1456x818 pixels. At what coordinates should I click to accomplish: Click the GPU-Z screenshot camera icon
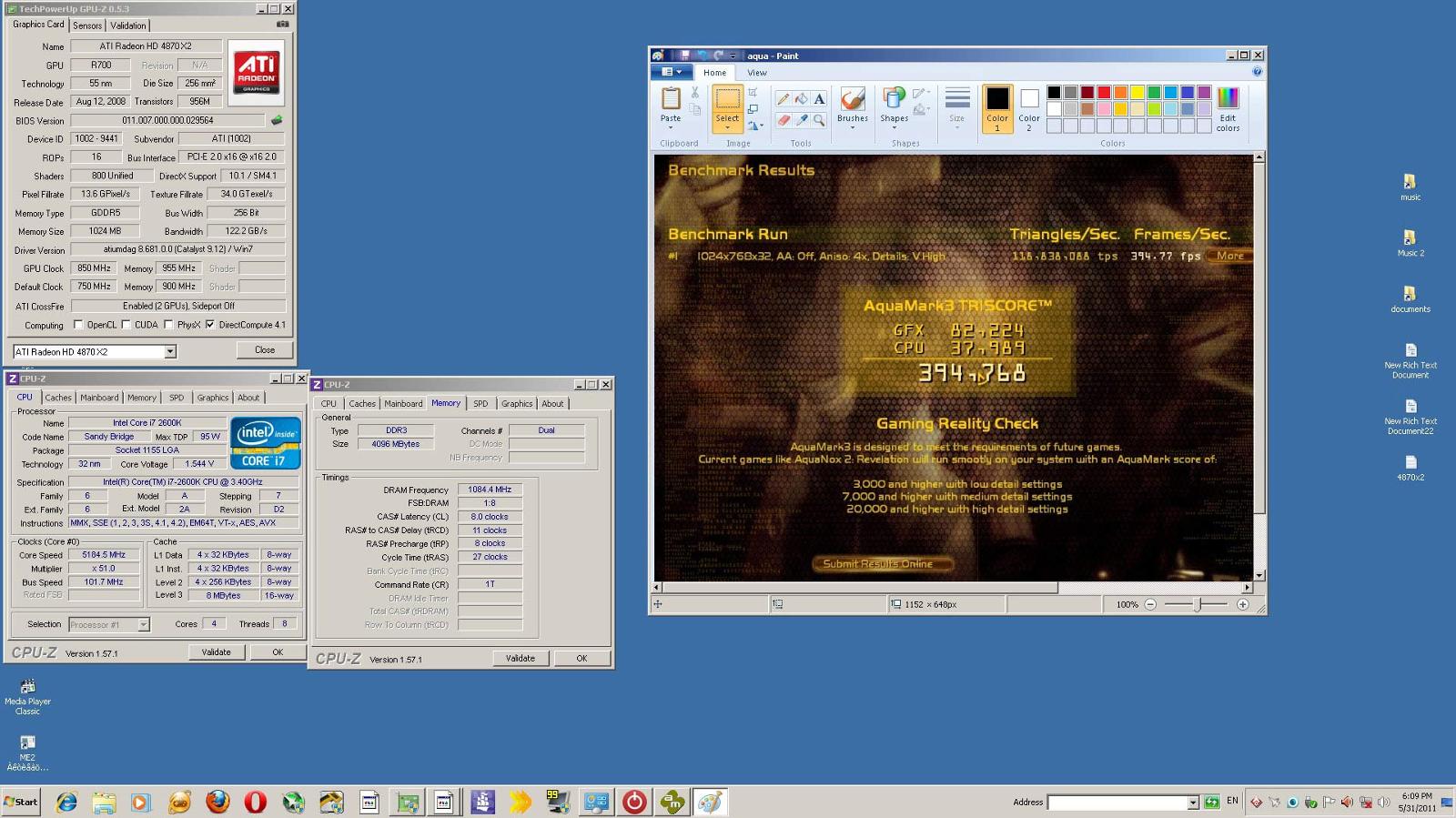[x=282, y=25]
